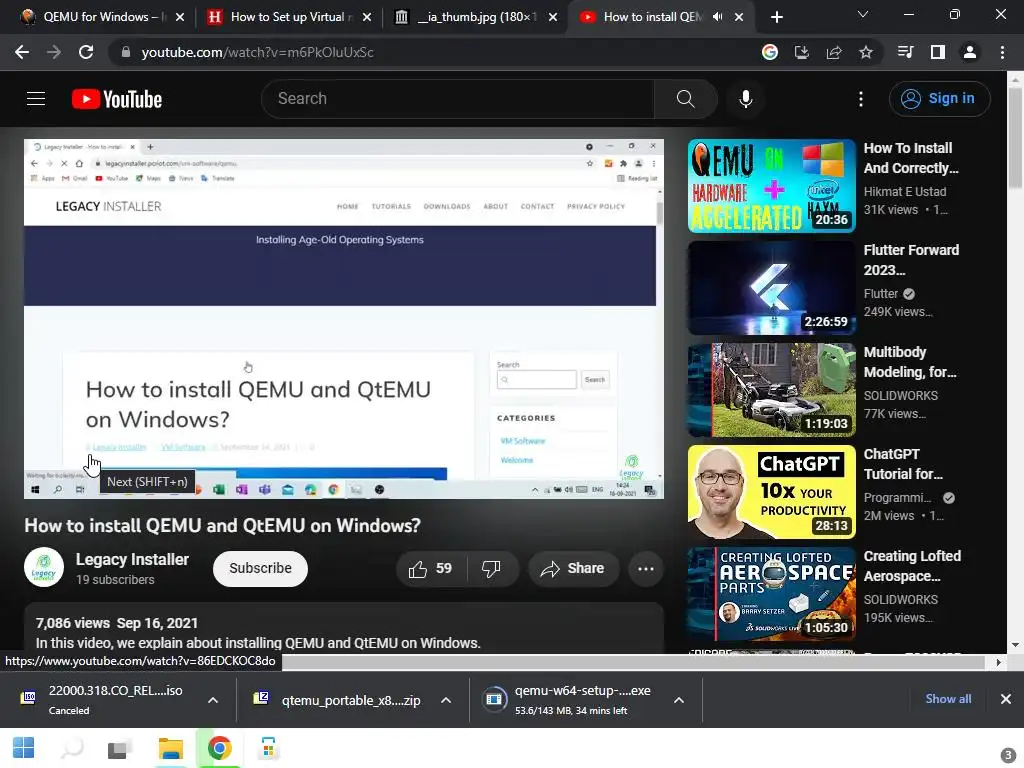Expand the tab search chevron
This screenshot has width=1024, height=768.
click(863, 14)
